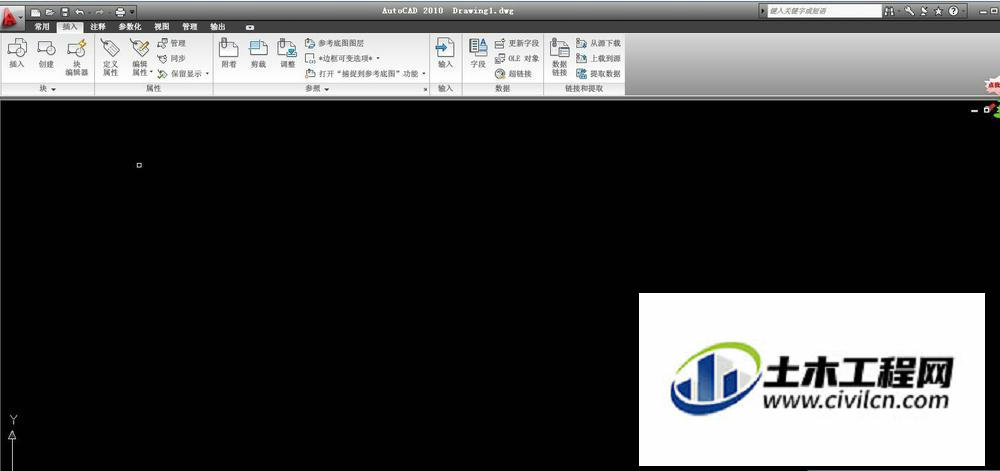Click the 字段 field insert tool
1000x471 pixels.
478,54
